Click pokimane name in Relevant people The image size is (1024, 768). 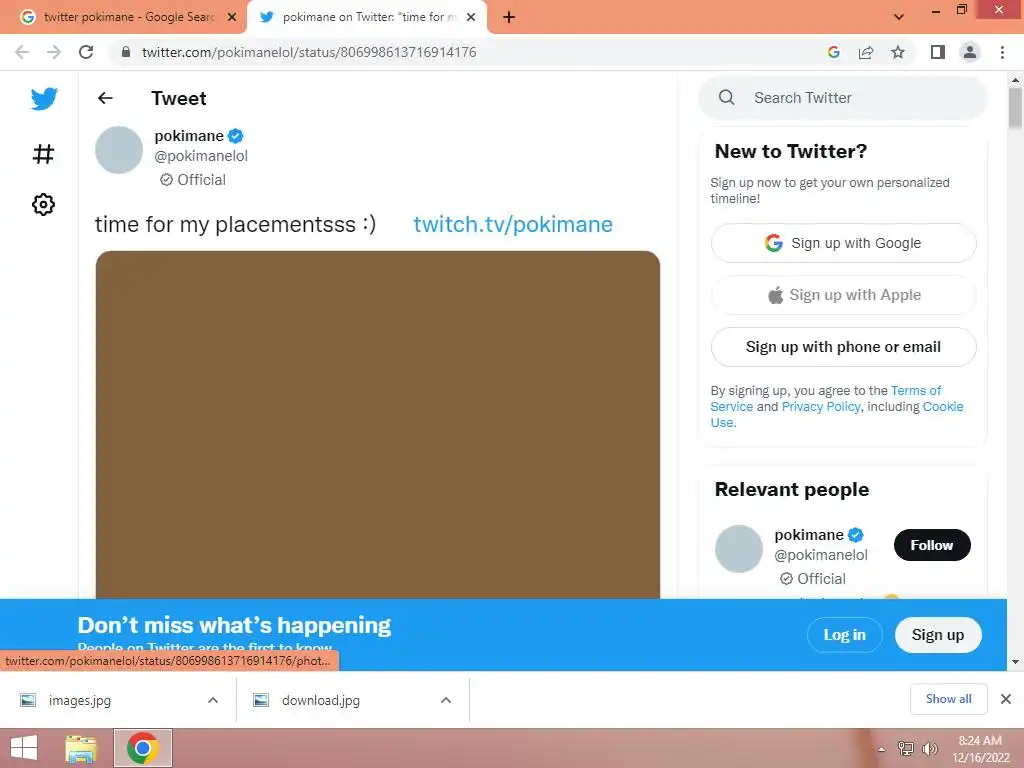tap(808, 535)
